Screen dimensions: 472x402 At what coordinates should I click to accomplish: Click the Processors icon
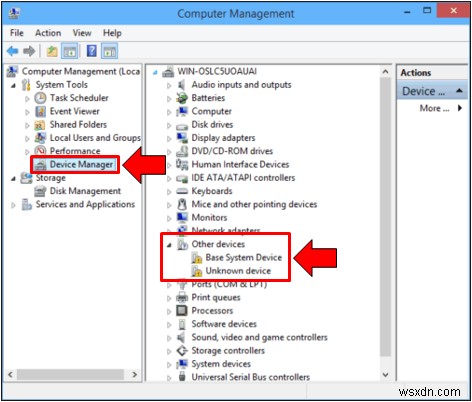tap(182, 311)
